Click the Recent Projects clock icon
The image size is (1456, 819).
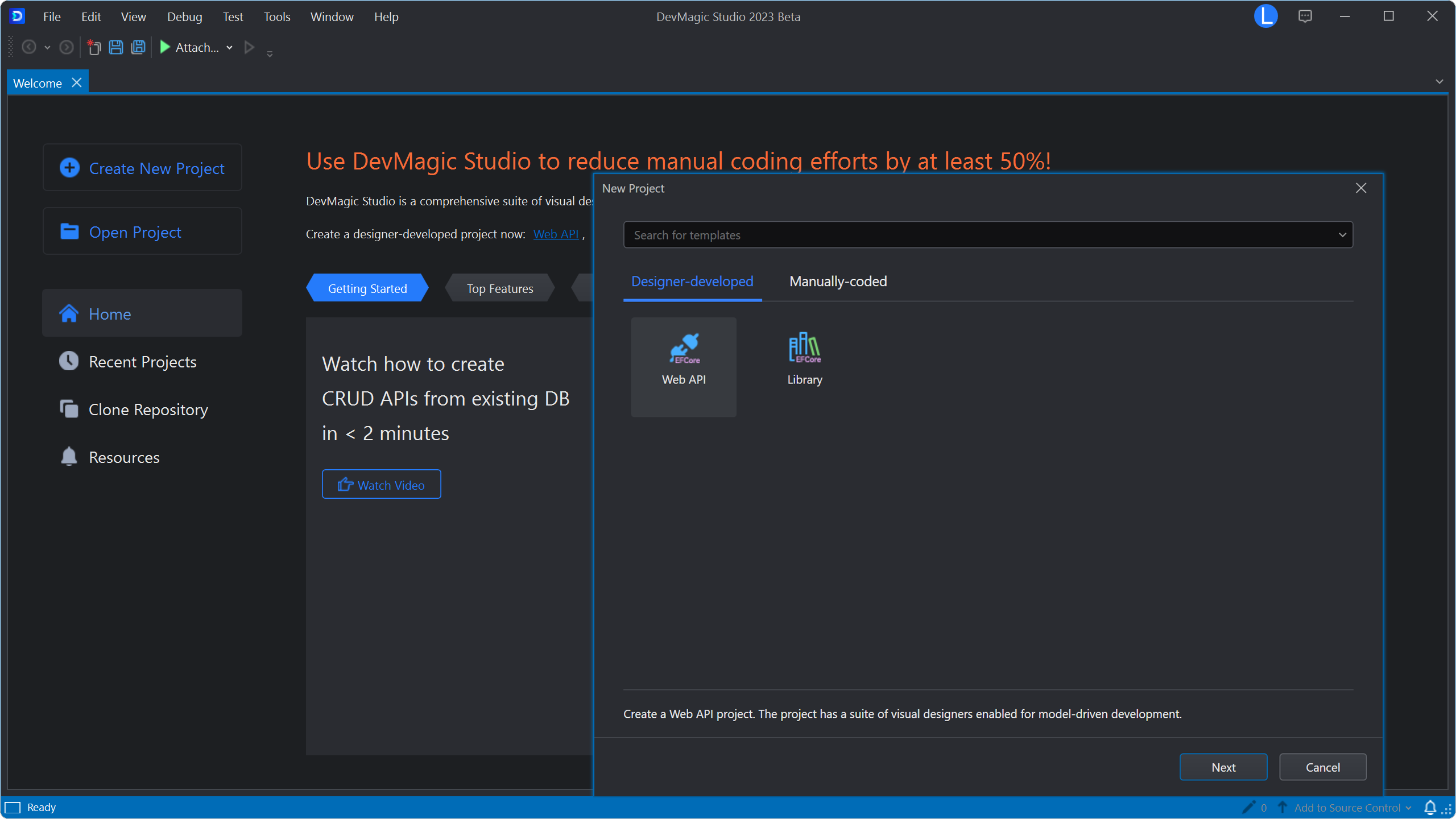69,361
